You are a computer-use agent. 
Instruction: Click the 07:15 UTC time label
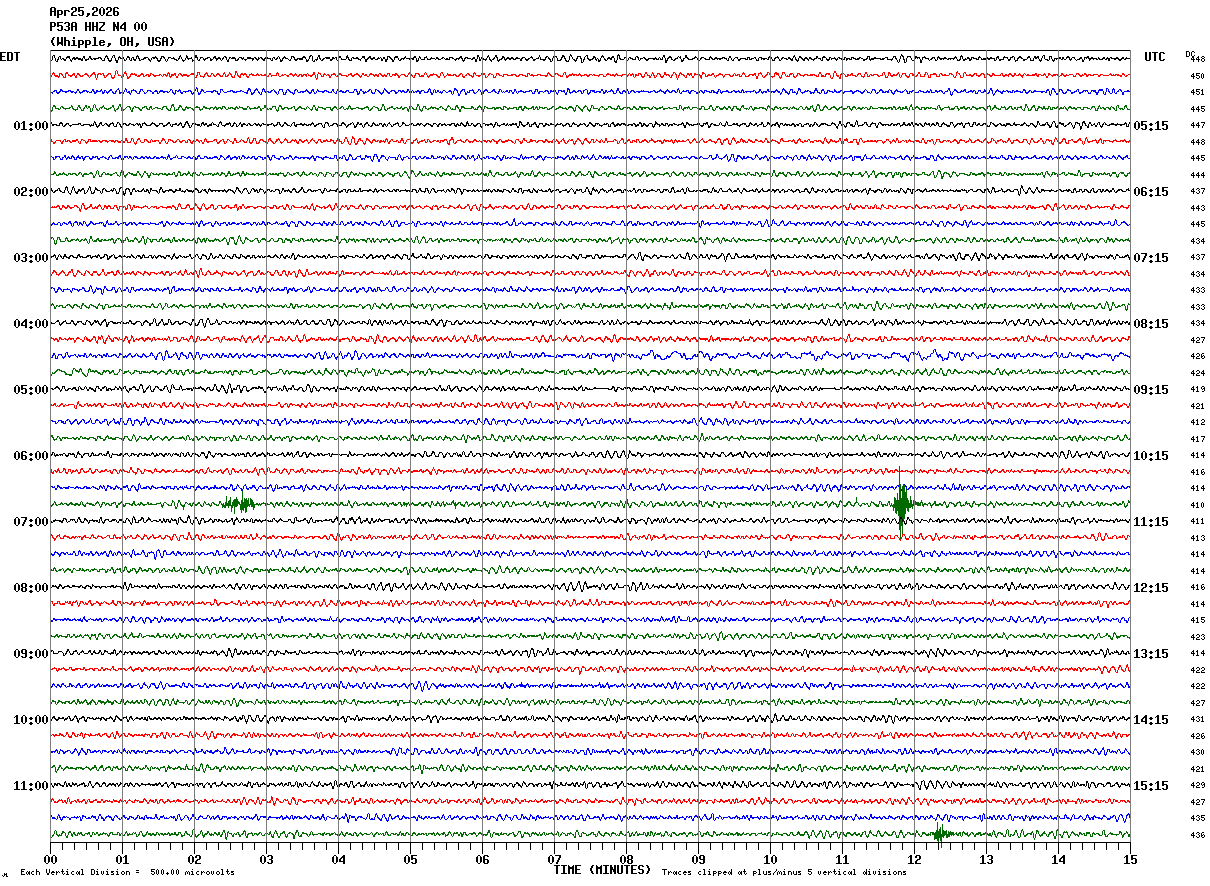[1151, 258]
